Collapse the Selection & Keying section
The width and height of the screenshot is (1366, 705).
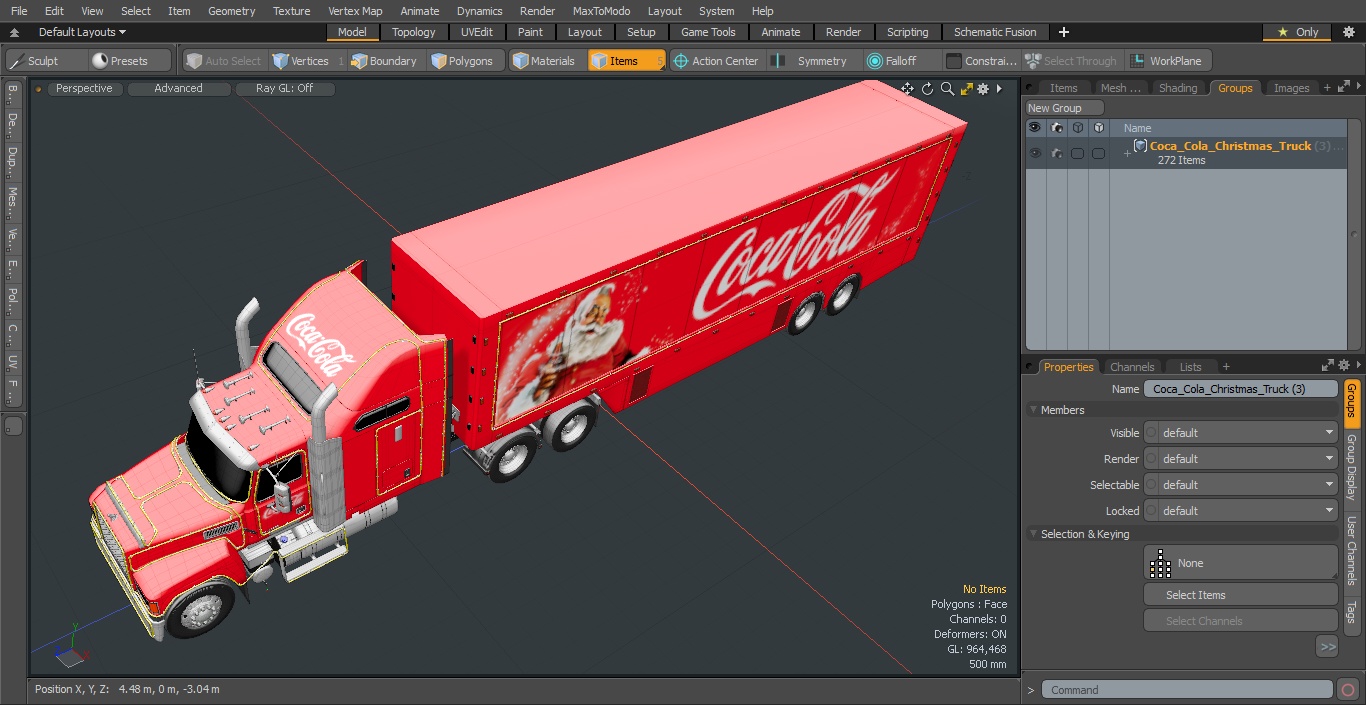1034,534
